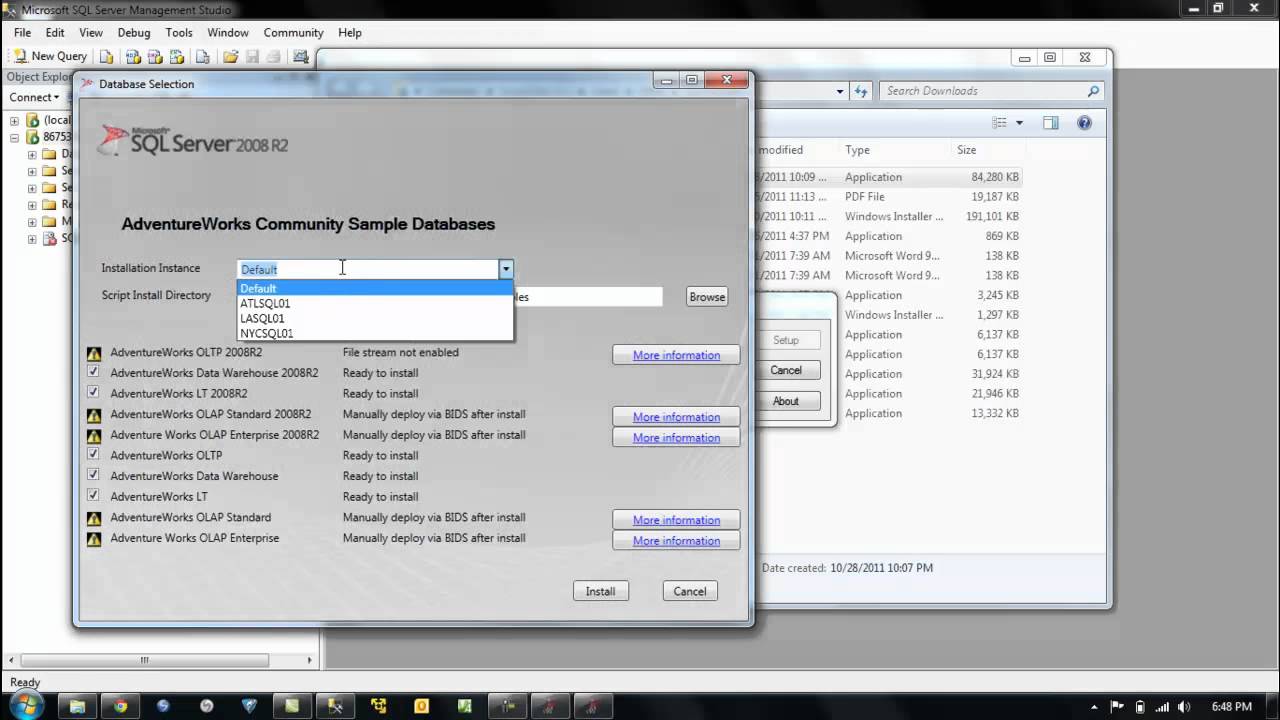1280x720 pixels.
Task: Toggle the preview pane icon in Downloads window
Action: [x=1050, y=123]
